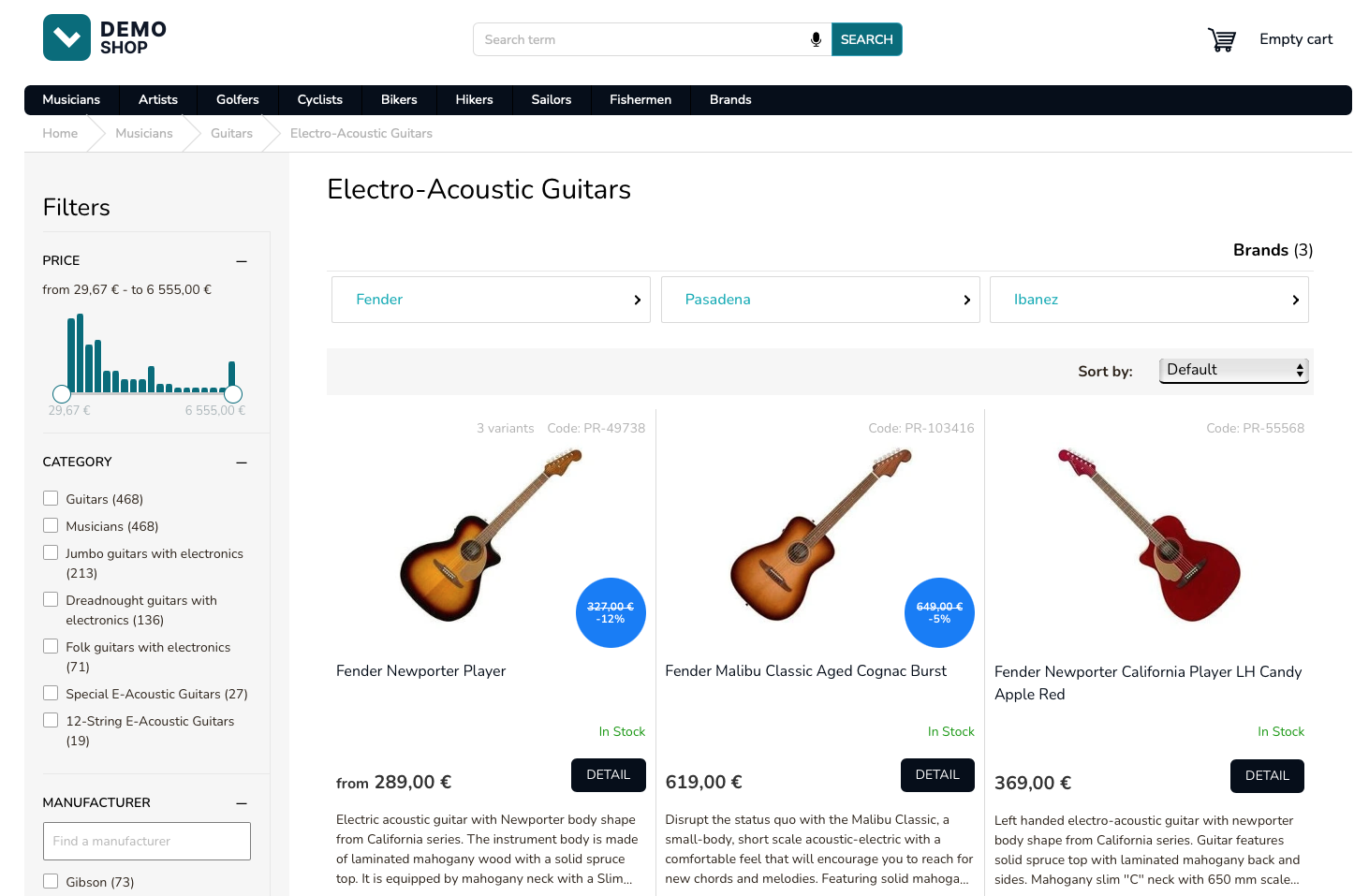Viewport: 1369px width, 896px height.
Task: Click the Find a manufacturer input field
Action: [x=146, y=841]
